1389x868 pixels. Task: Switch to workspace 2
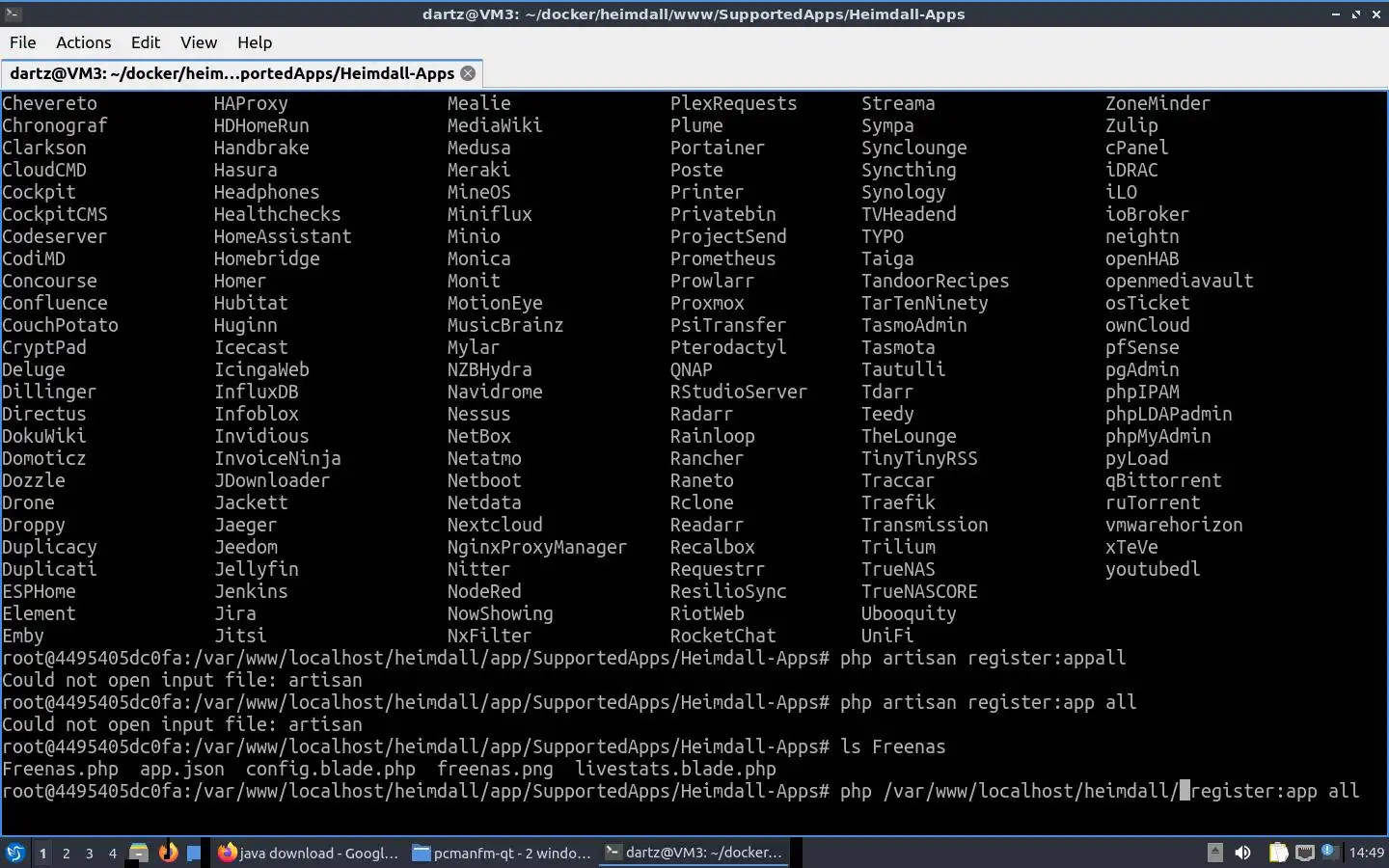tap(66, 853)
